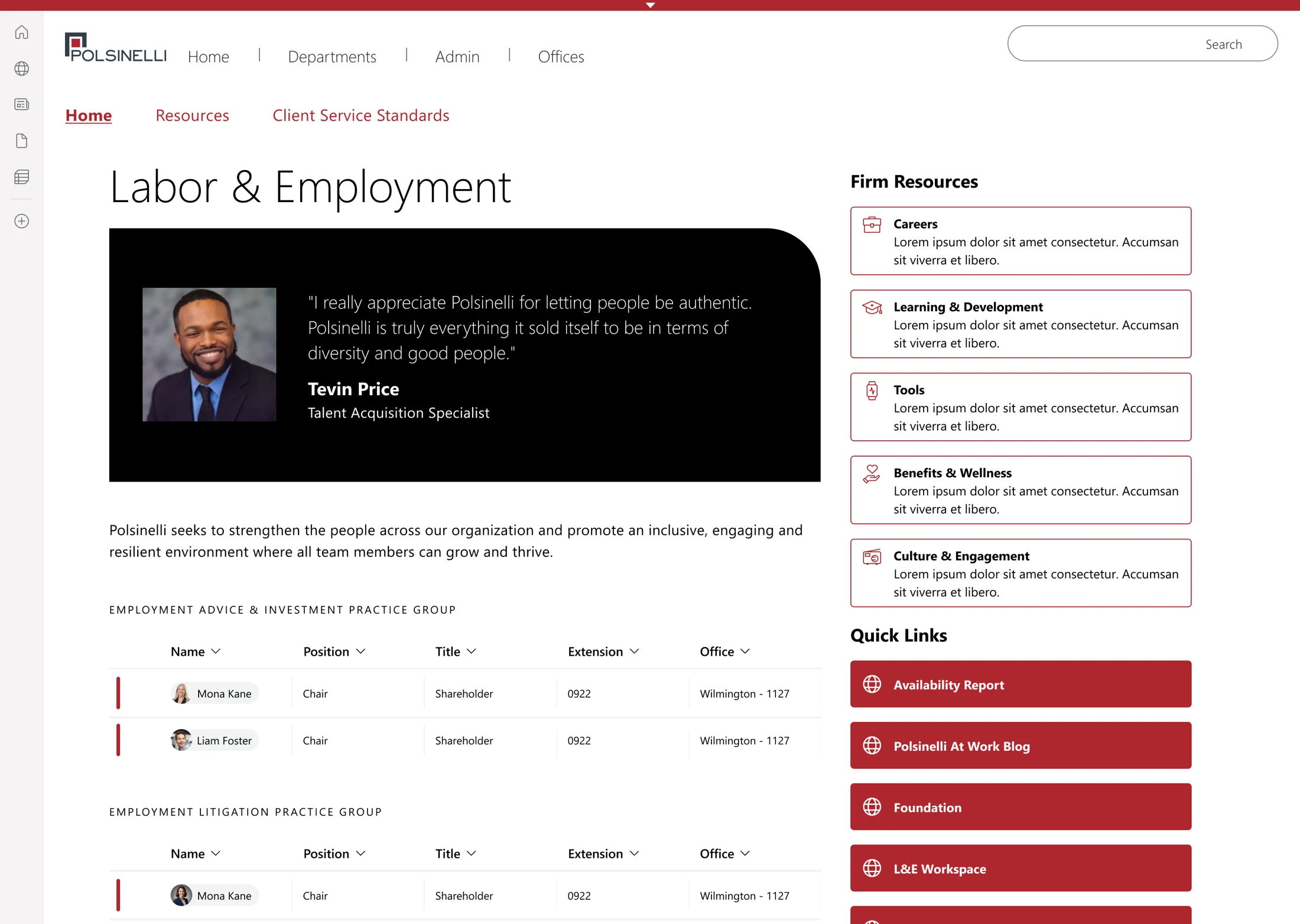Expand the top red bar dropdown arrow
Screen dimensions: 1300x924
pyautogui.click(x=650, y=5)
